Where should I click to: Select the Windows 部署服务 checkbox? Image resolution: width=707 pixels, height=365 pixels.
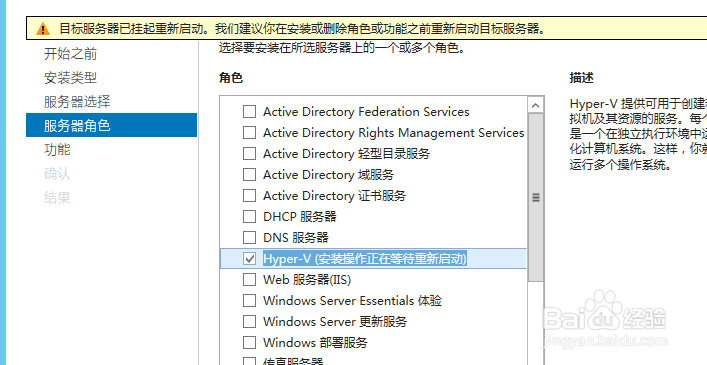pos(249,342)
